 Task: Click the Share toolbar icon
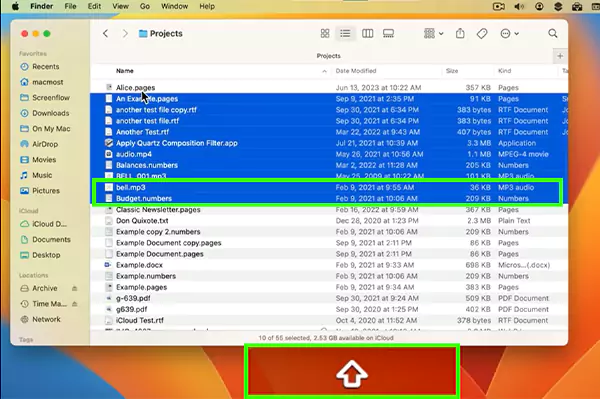click(460, 34)
